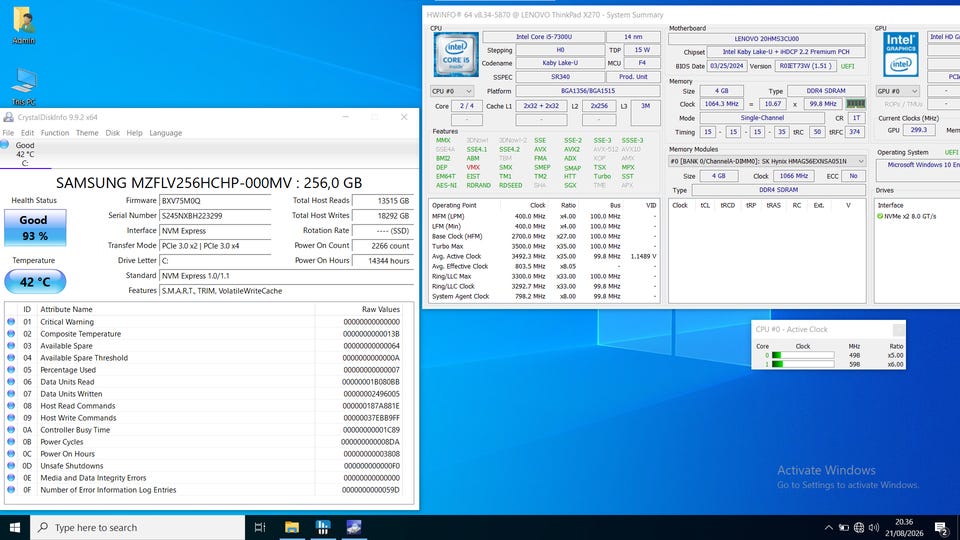Click the 42 °C temperature button
This screenshot has width=960, height=540.
click(x=35, y=282)
